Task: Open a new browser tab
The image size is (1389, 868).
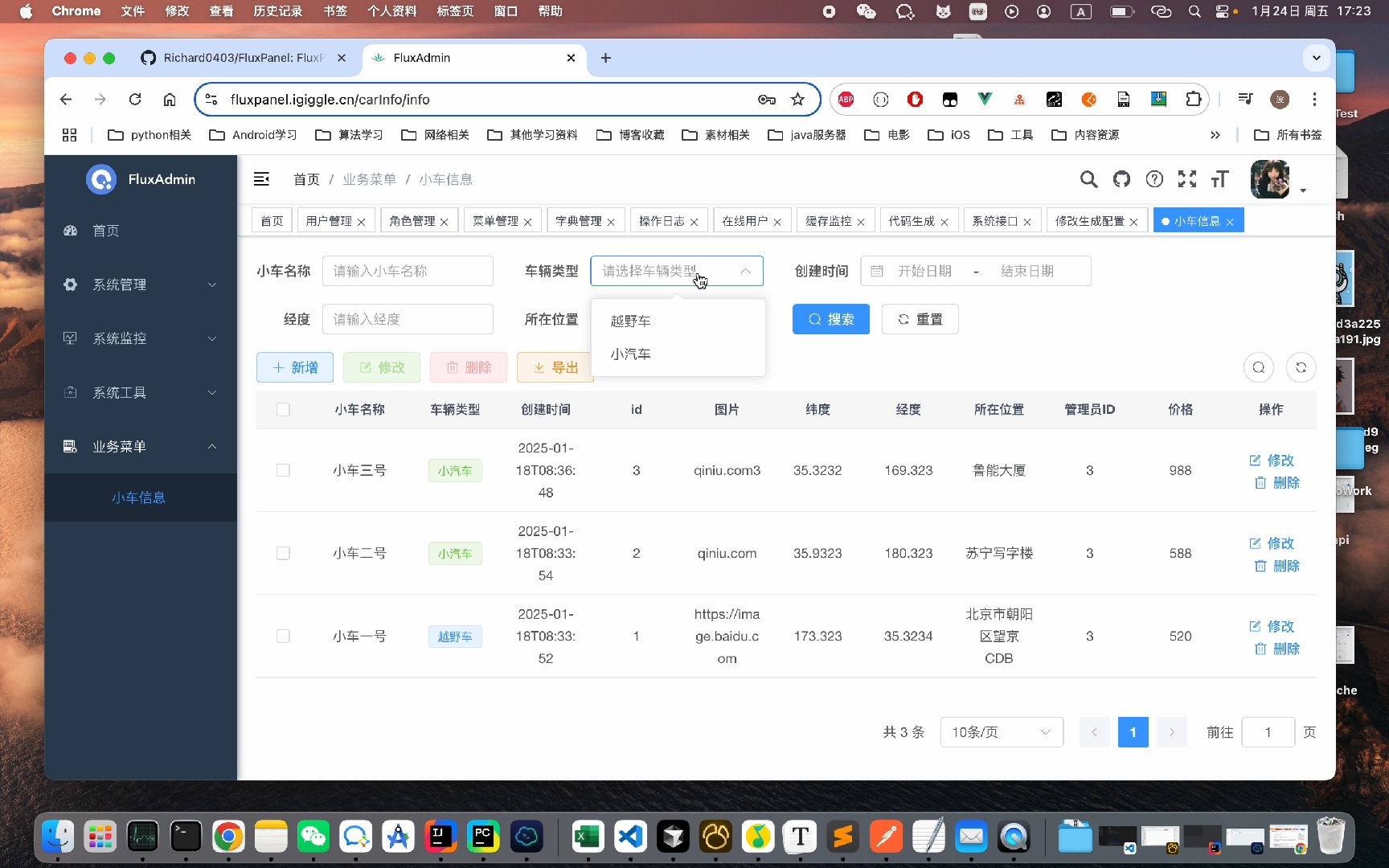Action: point(606,58)
